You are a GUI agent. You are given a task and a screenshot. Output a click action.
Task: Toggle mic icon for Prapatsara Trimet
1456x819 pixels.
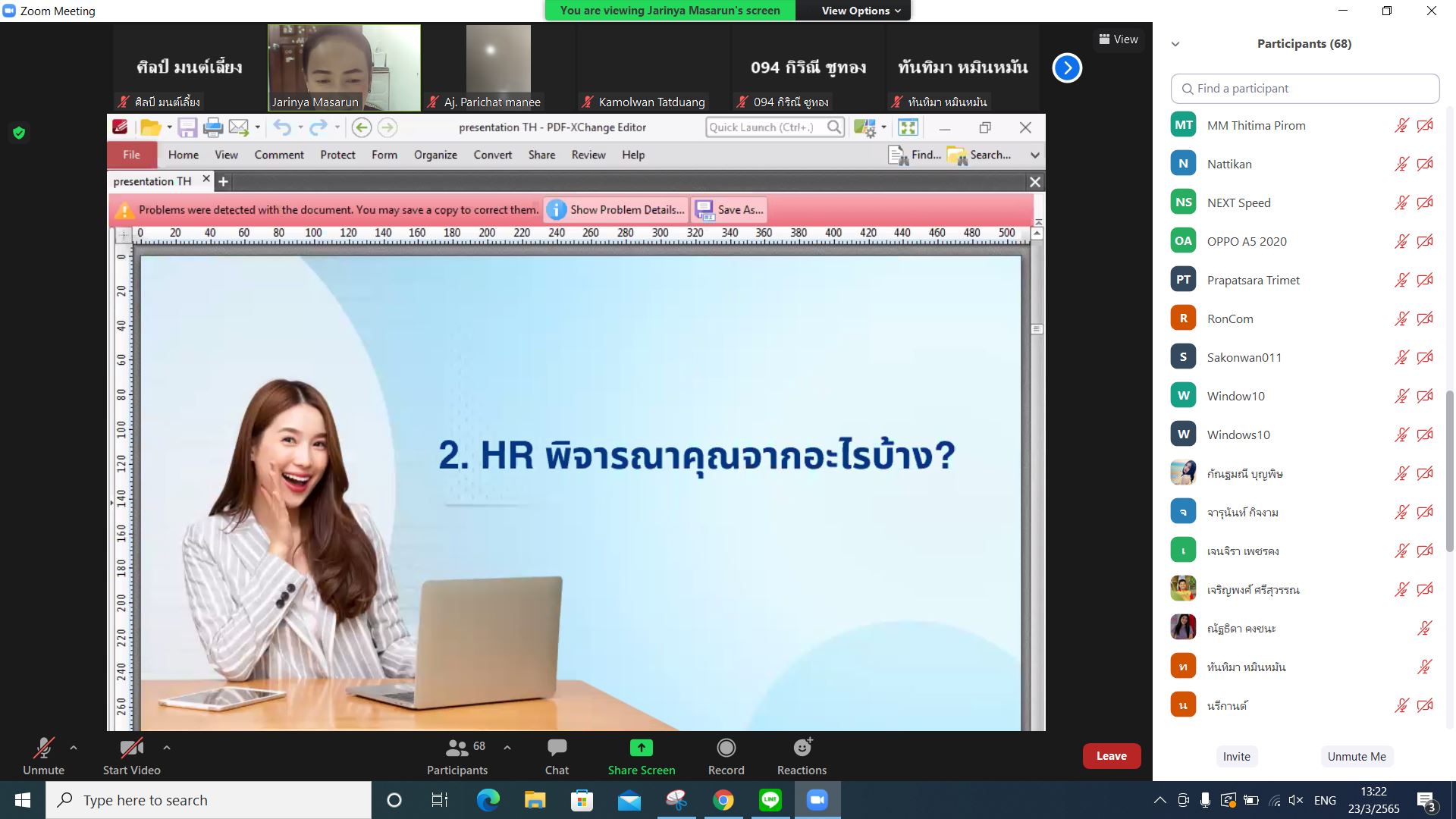click(1401, 280)
